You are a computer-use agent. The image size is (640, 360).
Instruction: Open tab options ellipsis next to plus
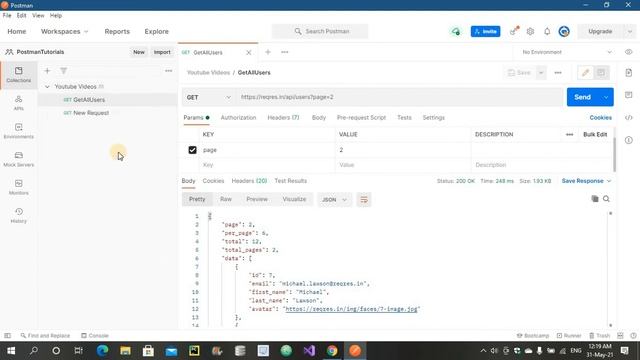[x=284, y=52]
